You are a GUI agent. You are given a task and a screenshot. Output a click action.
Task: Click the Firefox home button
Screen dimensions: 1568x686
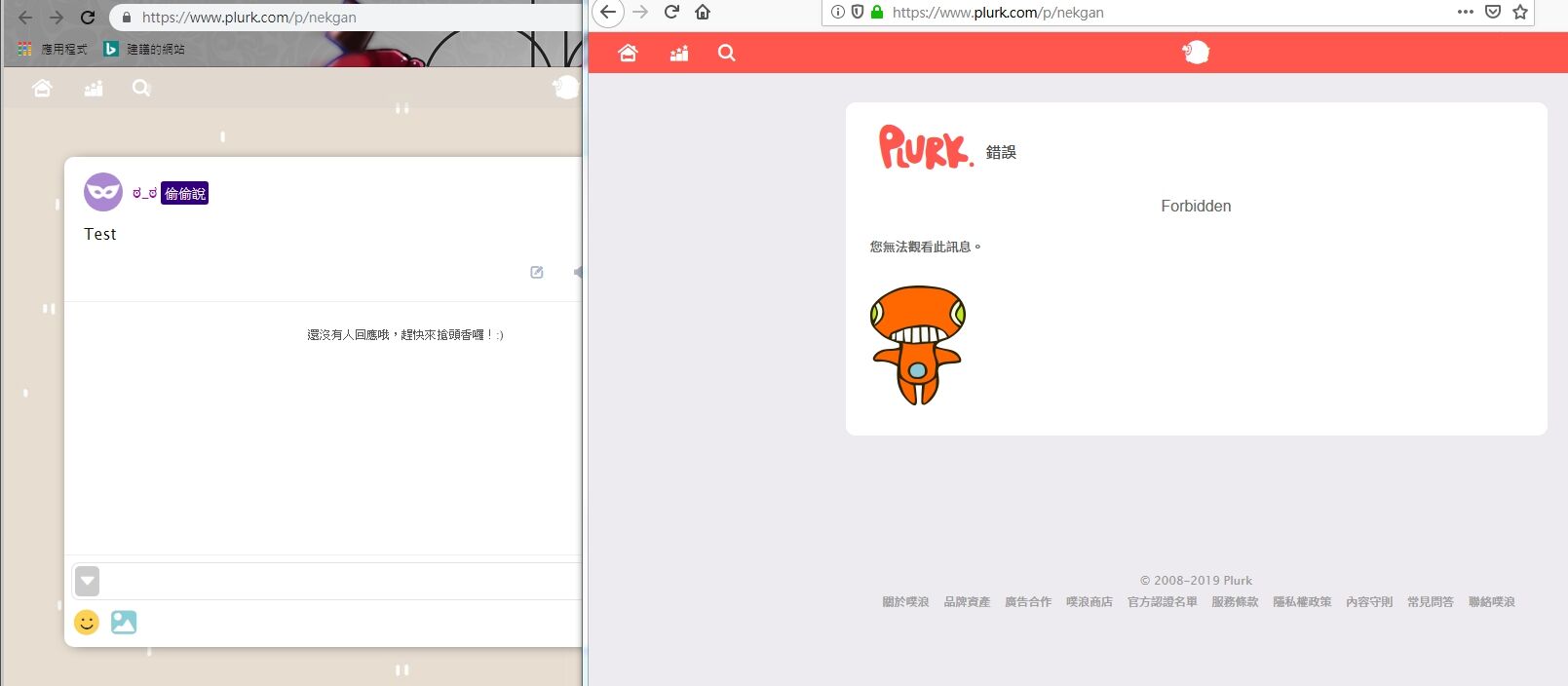(x=703, y=12)
